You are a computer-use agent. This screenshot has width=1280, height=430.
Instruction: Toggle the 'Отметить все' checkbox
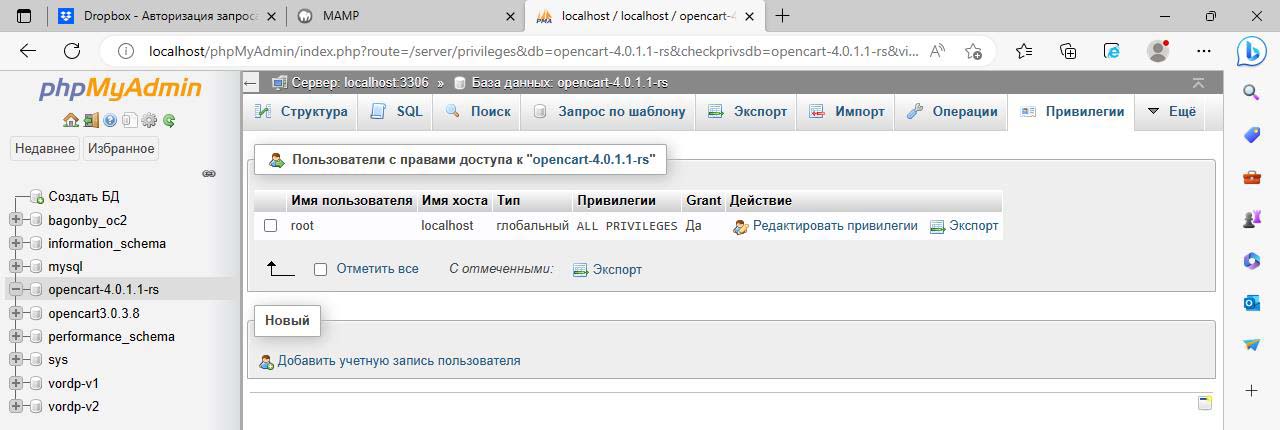[x=320, y=269]
